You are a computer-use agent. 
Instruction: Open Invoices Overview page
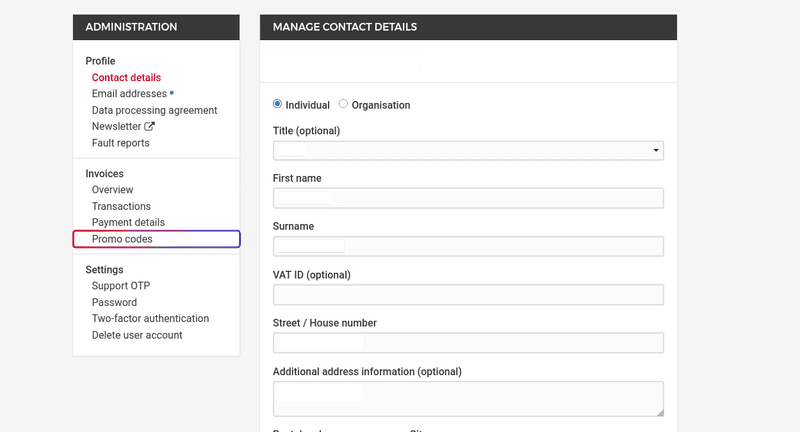pyautogui.click(x=112, y=190)
